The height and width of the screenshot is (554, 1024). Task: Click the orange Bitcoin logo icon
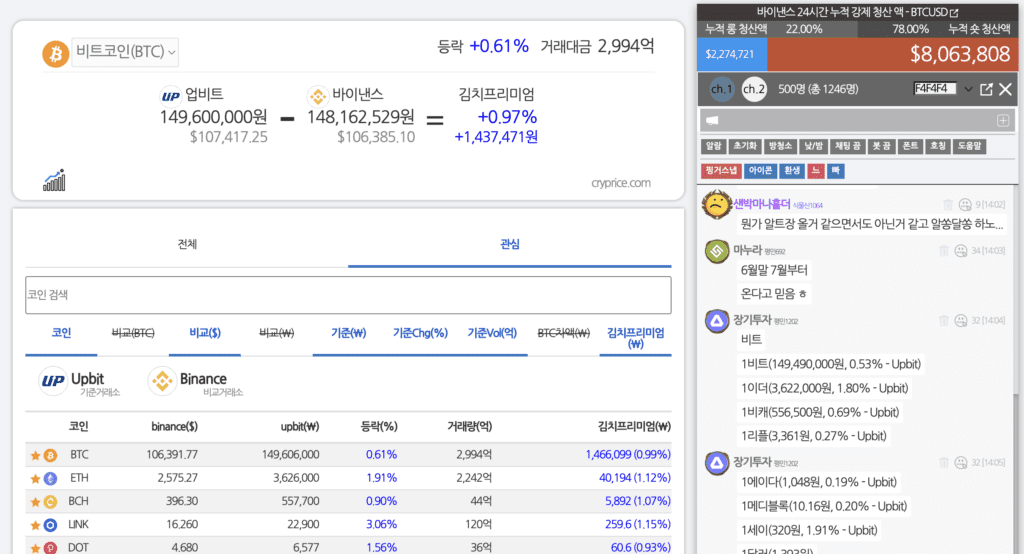(x=56, y=54)
